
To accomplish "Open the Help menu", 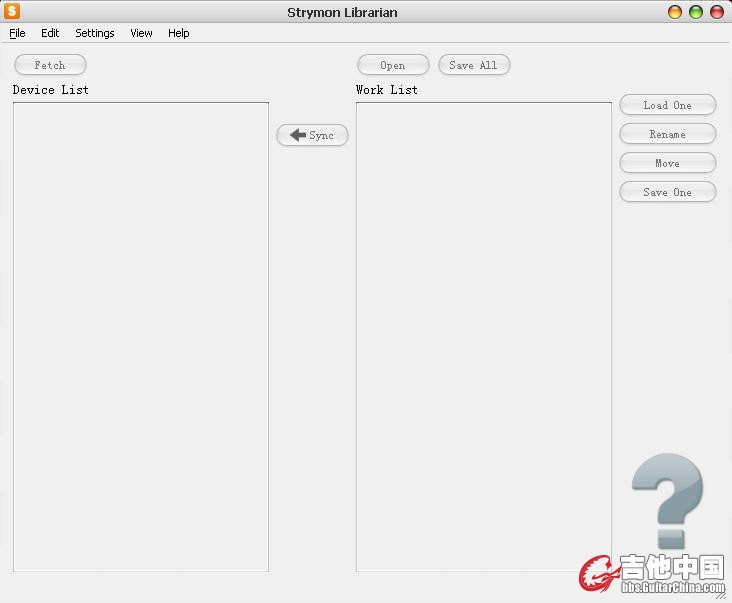I will (x=179, y=33).
